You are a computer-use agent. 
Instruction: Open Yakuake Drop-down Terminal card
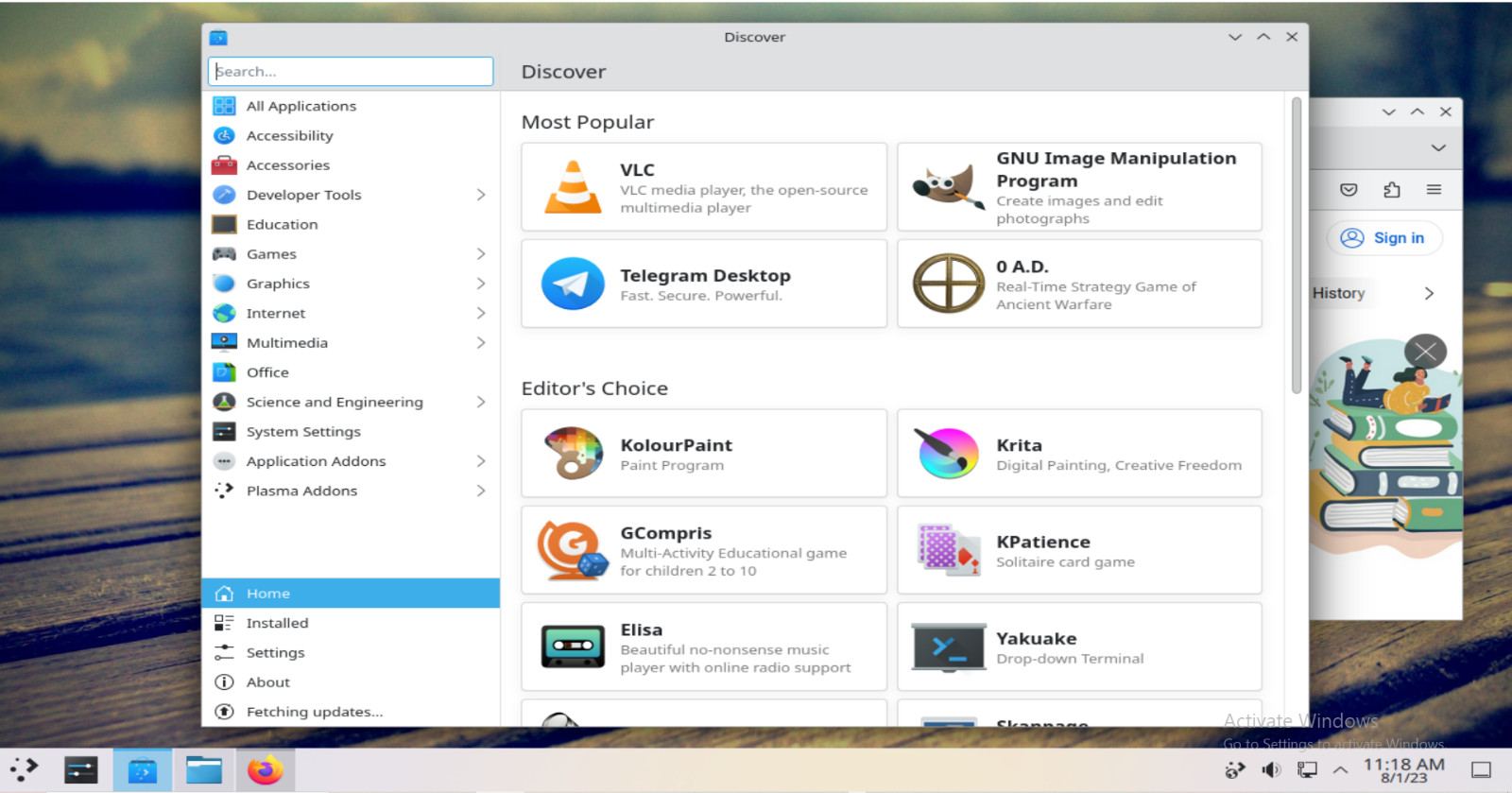click(1079, 646)
